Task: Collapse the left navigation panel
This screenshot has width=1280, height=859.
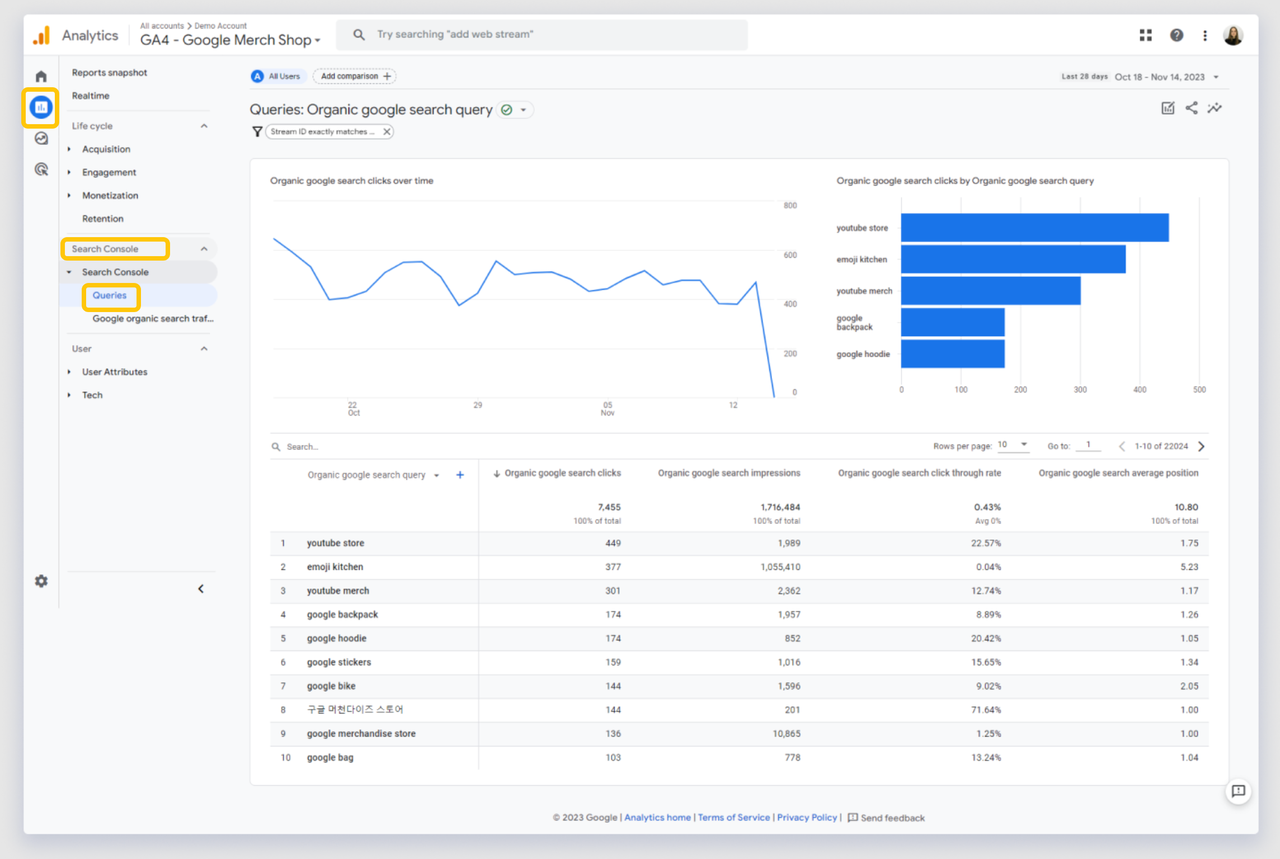Action: [201, 589]
